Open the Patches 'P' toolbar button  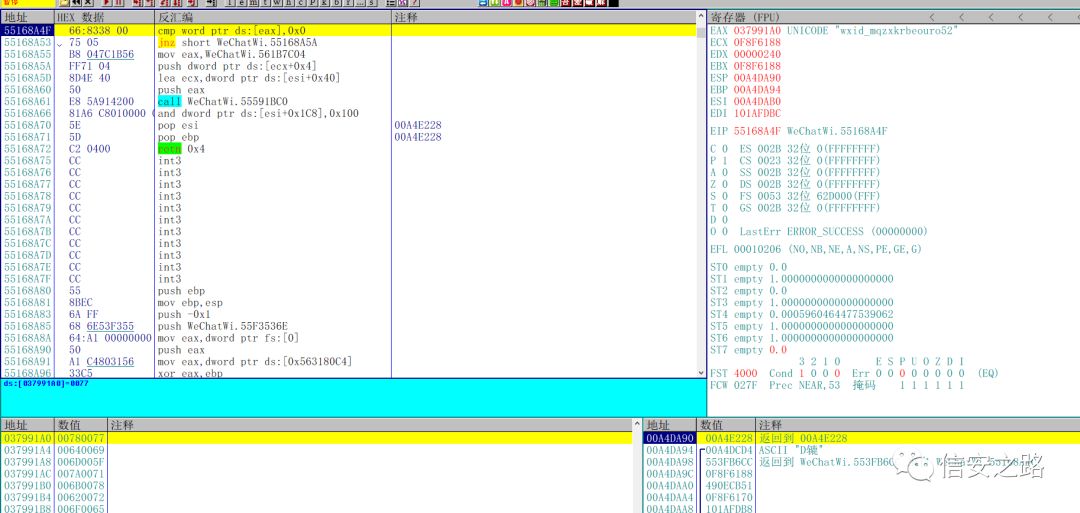313,3
